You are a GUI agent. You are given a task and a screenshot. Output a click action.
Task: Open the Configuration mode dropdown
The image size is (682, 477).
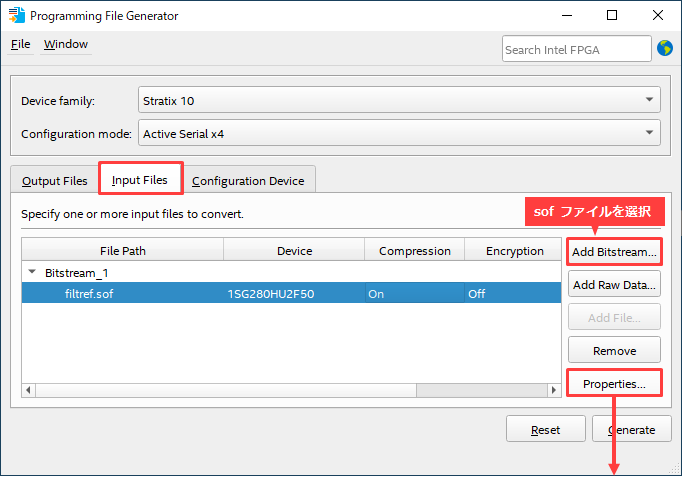(398, 132)
